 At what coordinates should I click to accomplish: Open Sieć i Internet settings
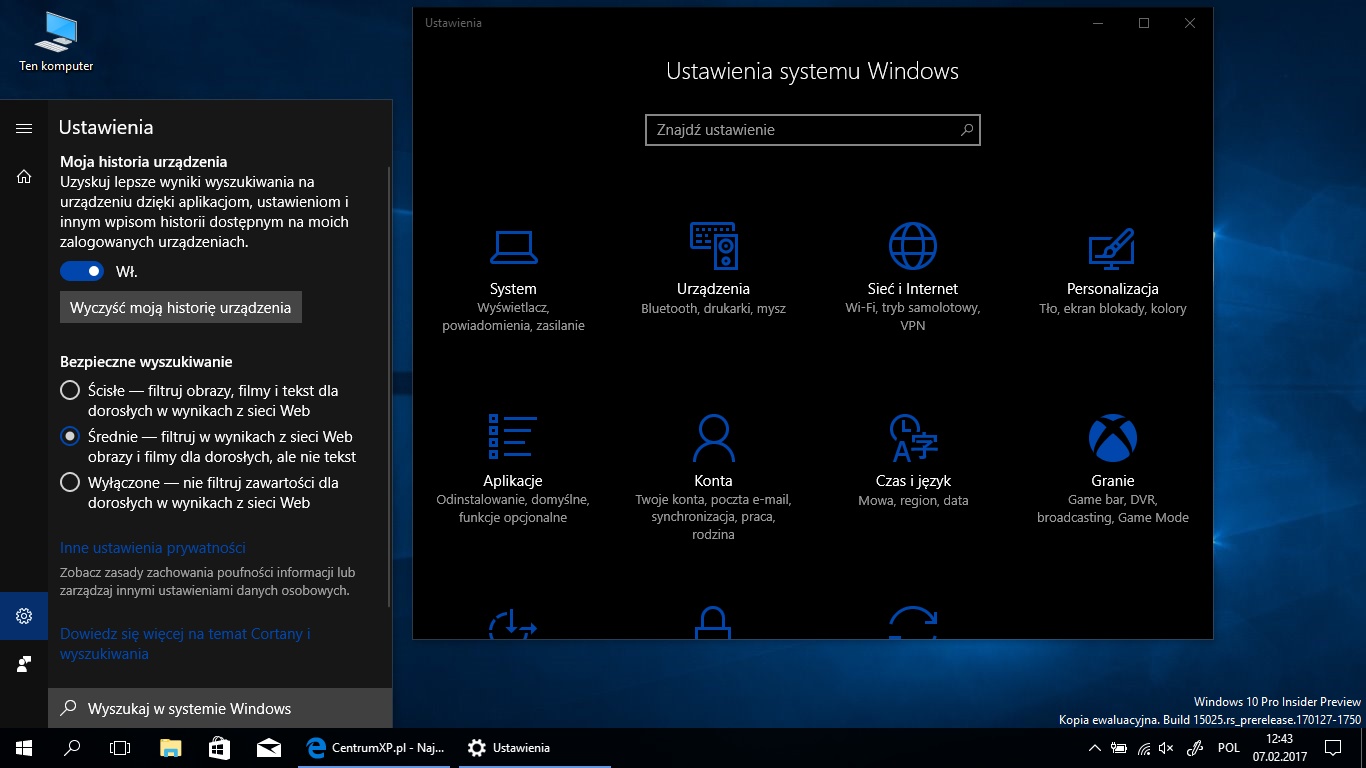(x=913, y=278)
